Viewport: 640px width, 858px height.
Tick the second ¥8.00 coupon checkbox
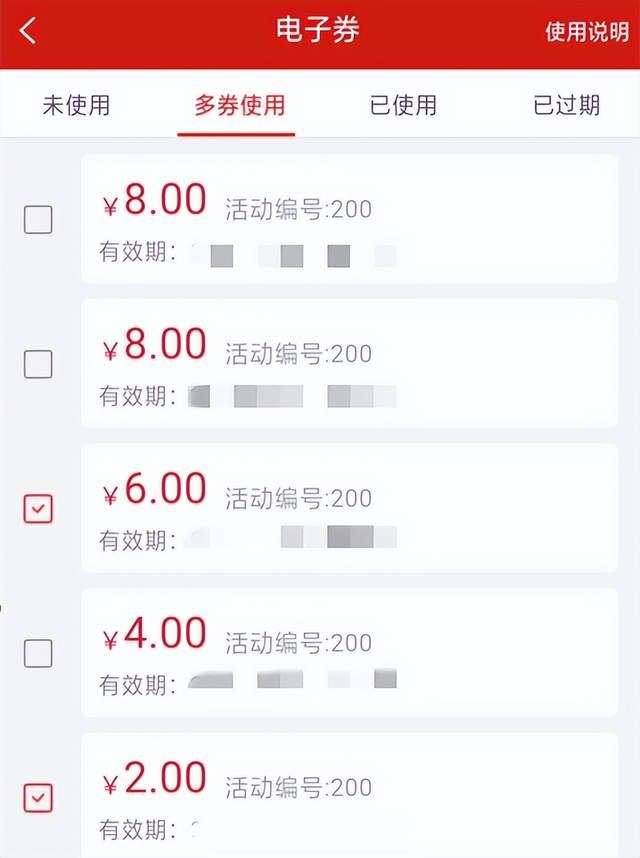point(38,364)
